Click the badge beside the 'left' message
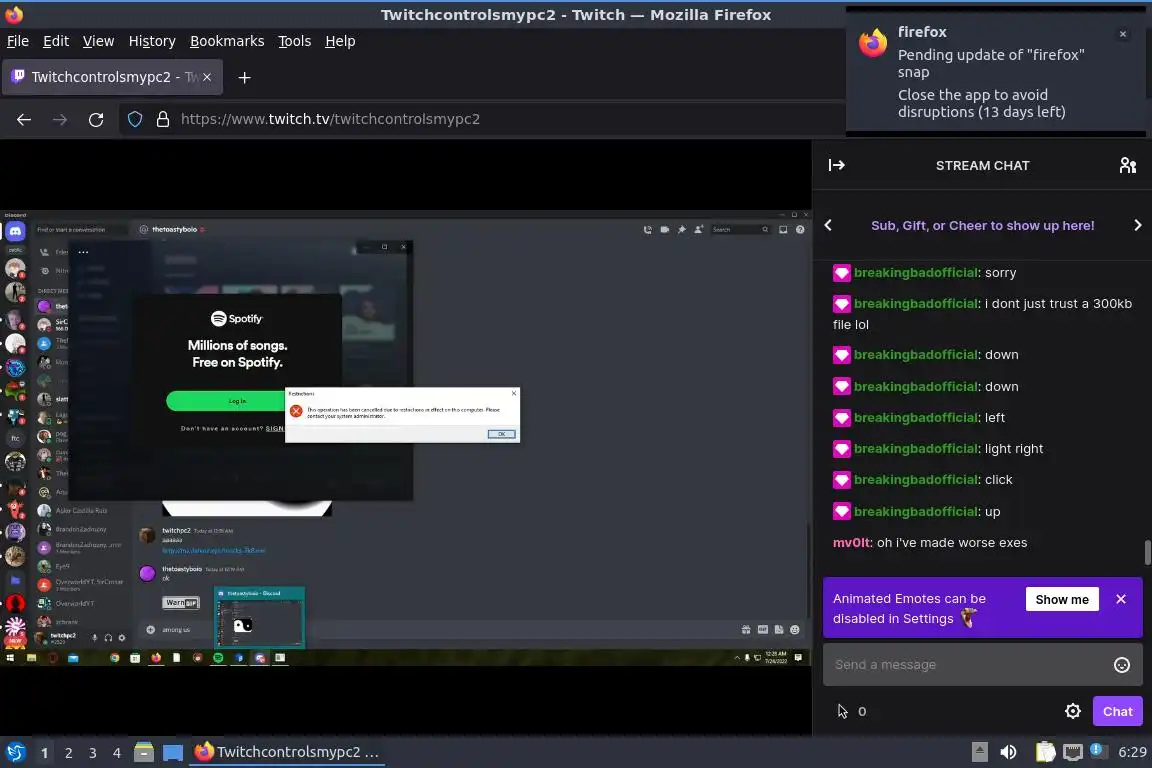This screenshot has width=1152, height=768. [841, 417]
